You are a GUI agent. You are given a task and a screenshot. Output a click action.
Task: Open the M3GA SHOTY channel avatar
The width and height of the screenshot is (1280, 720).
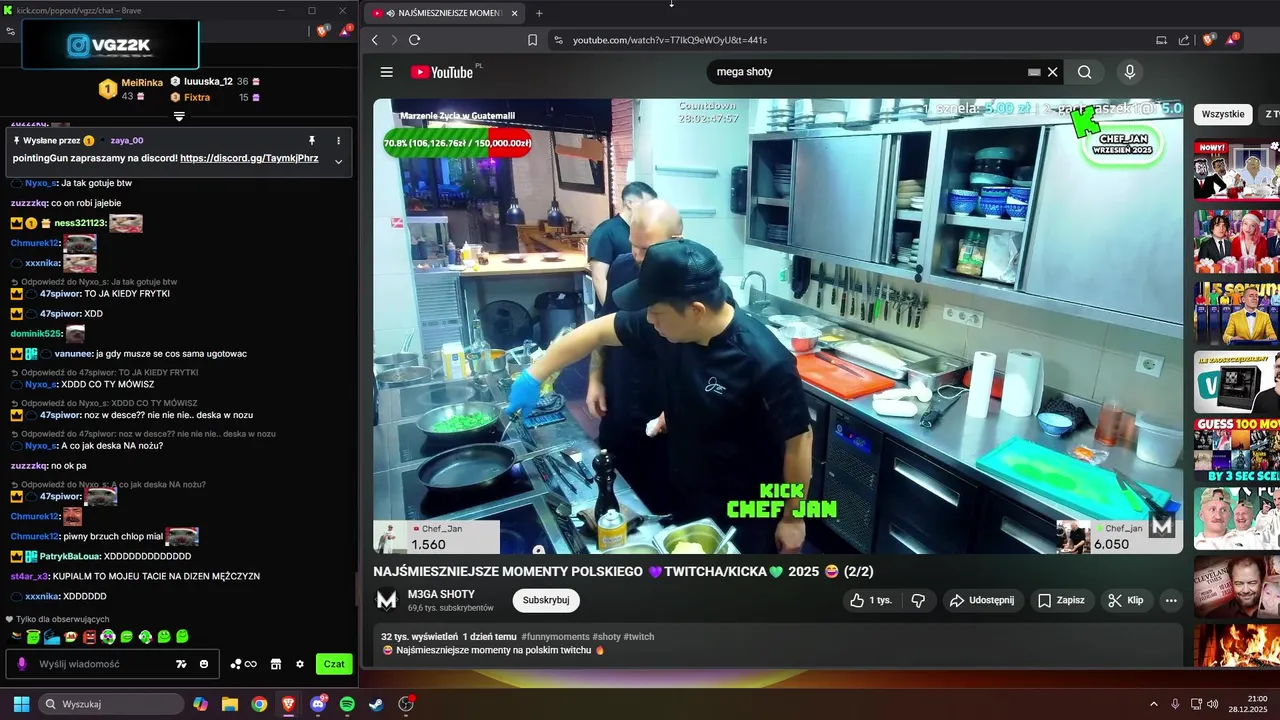(x=386, y=600)
